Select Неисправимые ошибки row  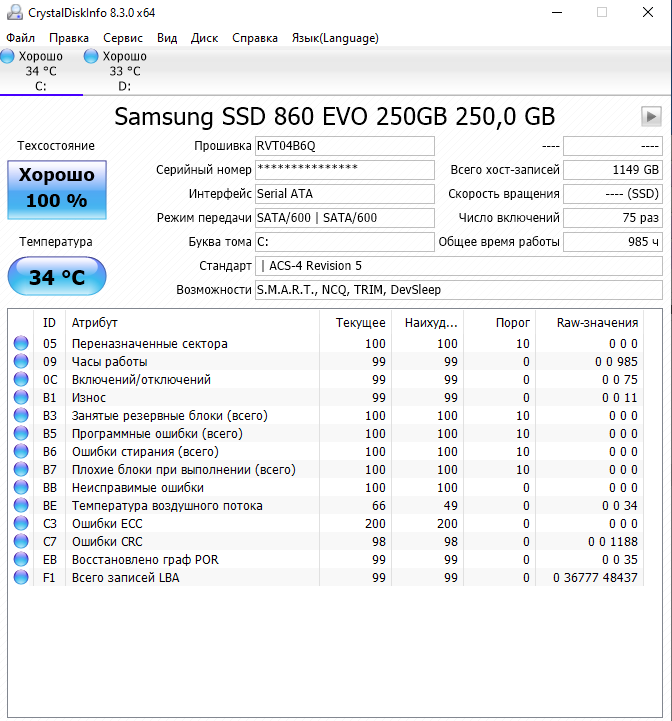(326, 487)
